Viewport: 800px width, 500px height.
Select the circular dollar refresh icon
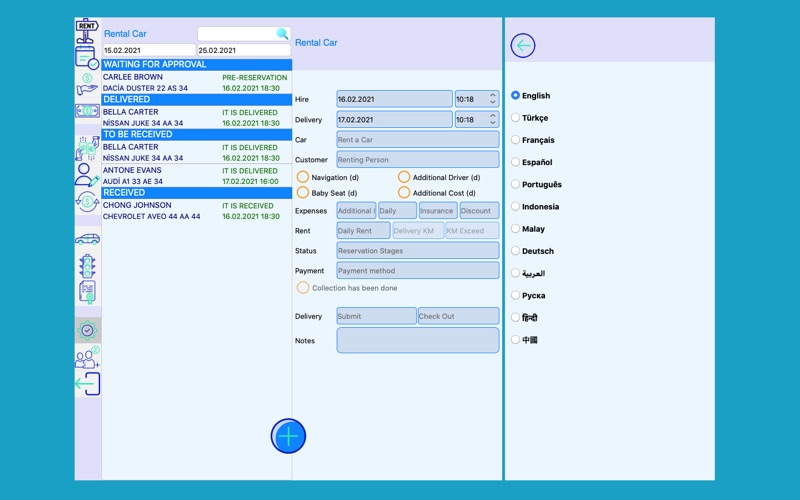click(x=87, y=202)
